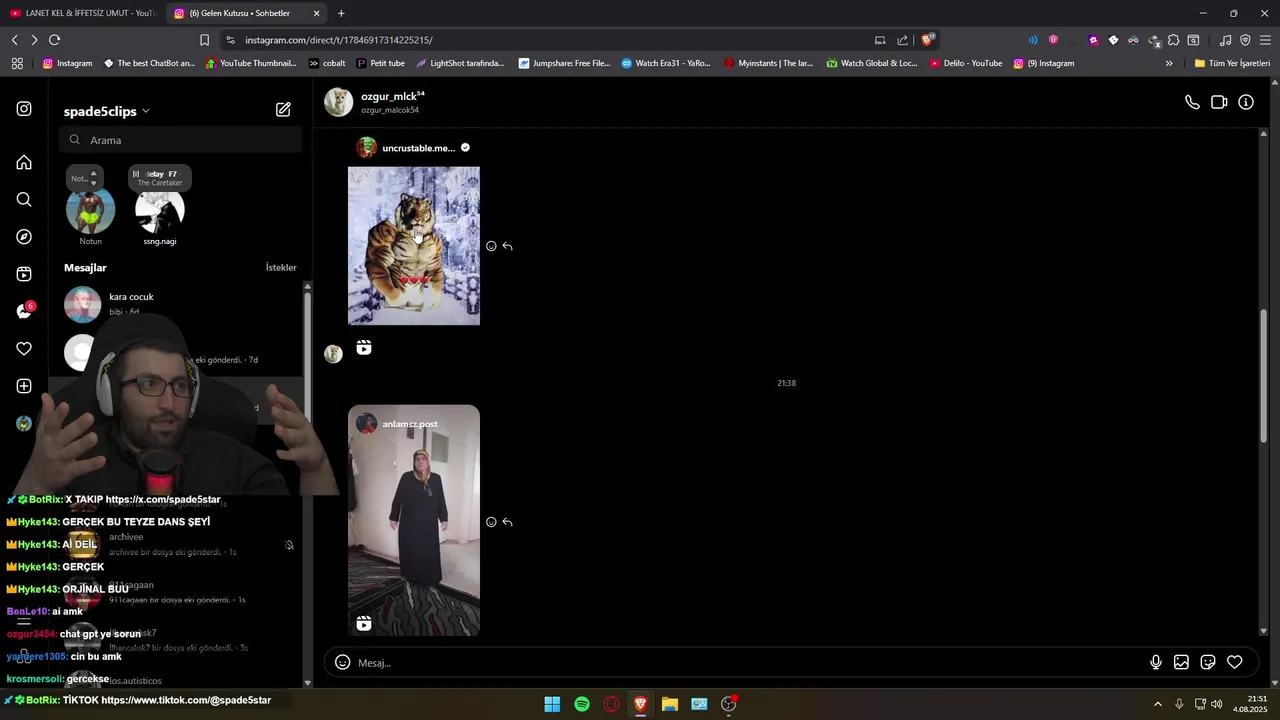
Task: Click the Mesaj message input field
Action: tap(750, 663)
